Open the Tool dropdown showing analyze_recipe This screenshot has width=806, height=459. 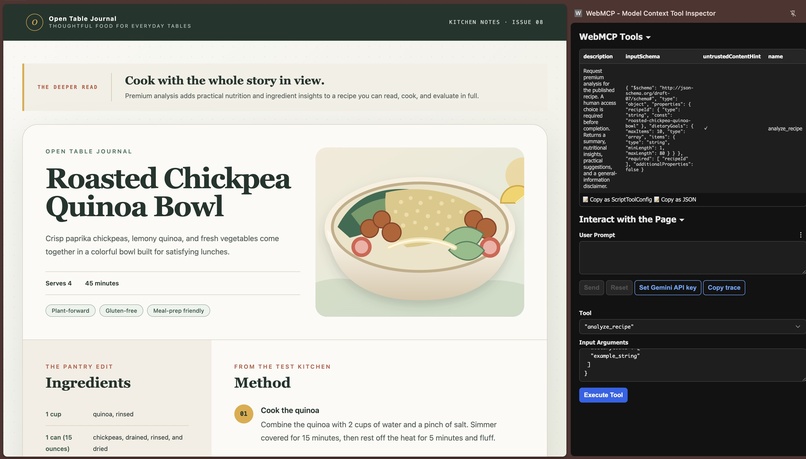tap(692, 326)
